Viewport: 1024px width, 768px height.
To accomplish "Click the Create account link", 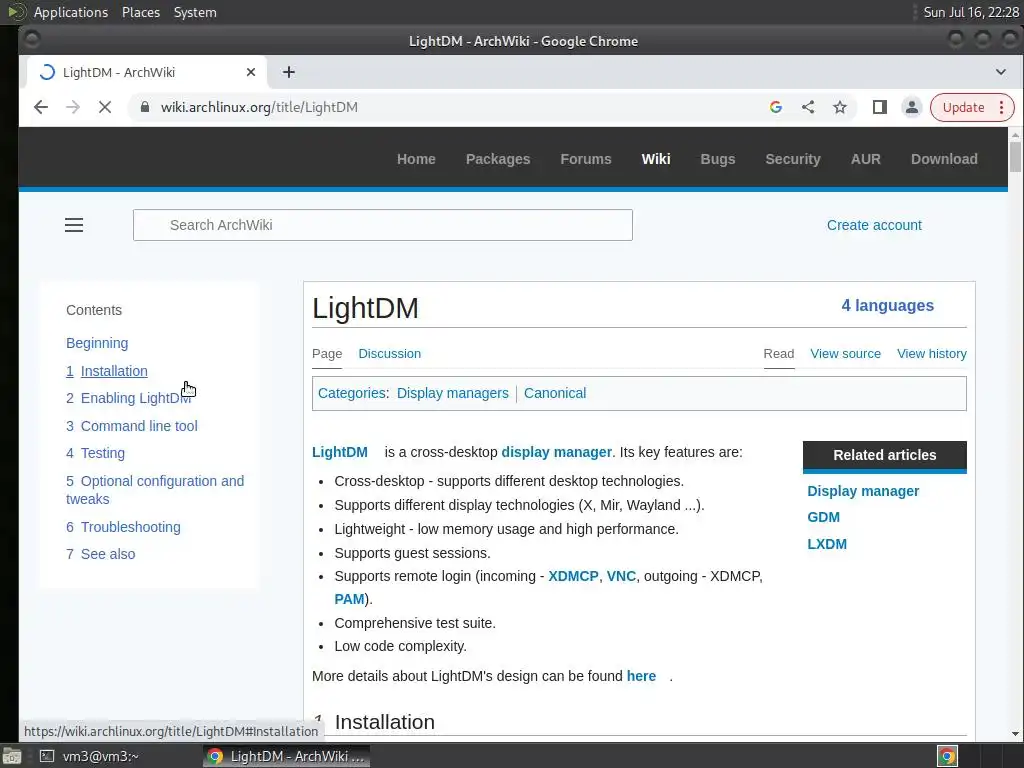I will click(x=874, y=225).
